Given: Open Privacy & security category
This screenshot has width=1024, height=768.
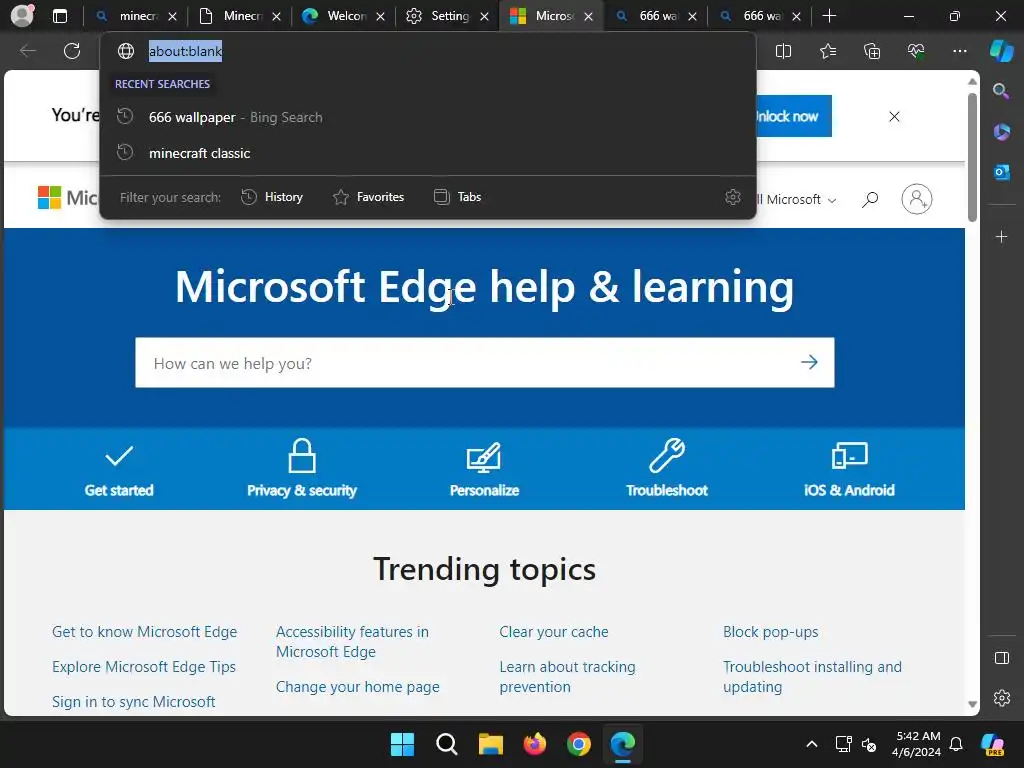Looking at the screenshot, I should click(302, 469).
